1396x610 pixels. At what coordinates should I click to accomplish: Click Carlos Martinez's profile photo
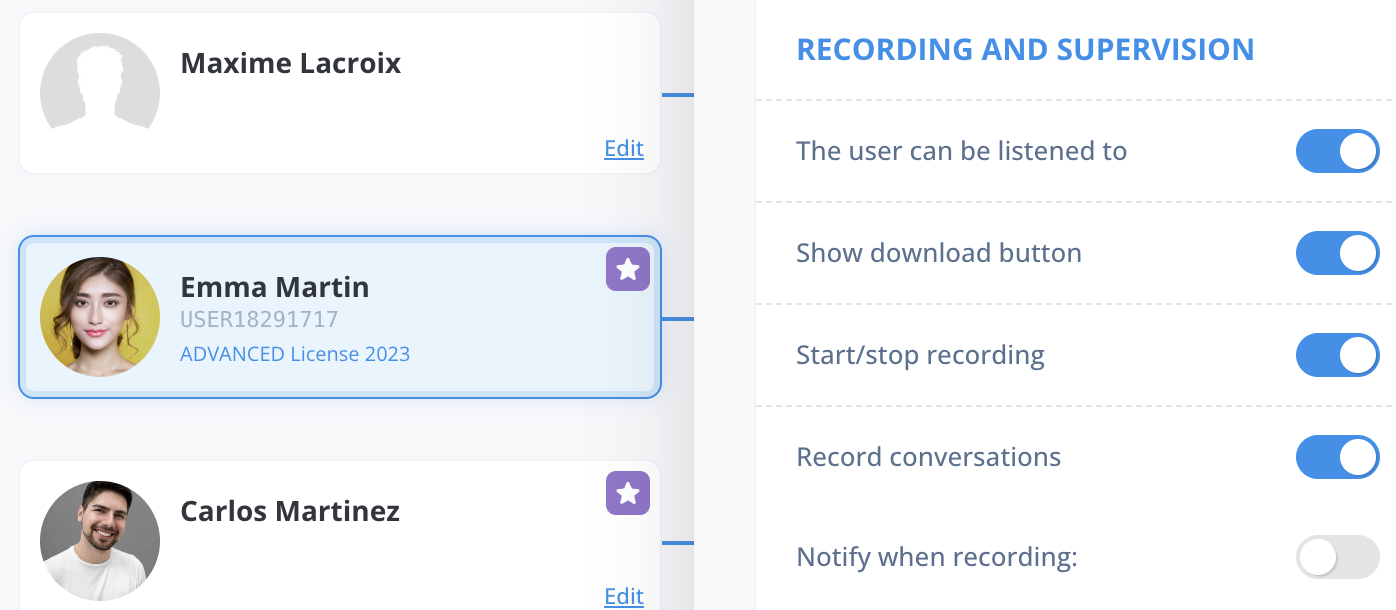point(100,541)
